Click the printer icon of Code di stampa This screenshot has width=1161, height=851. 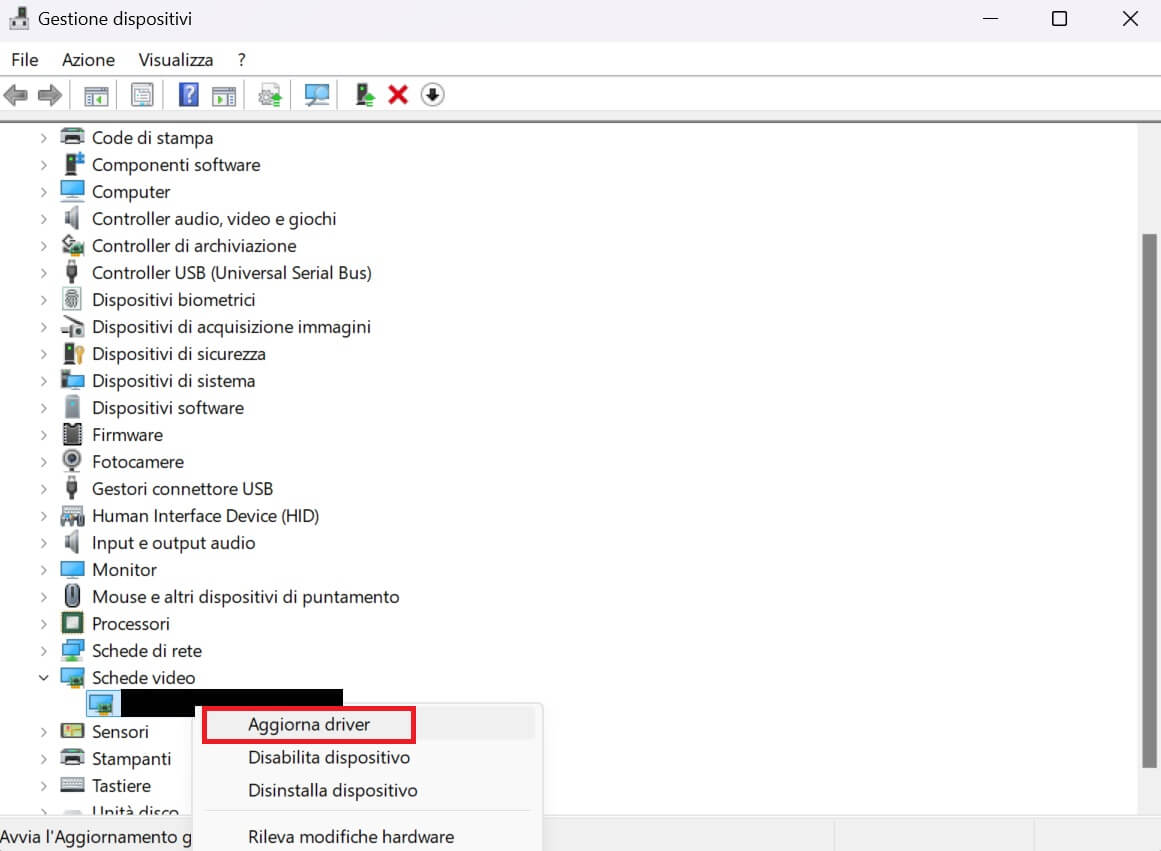(72, 137)
